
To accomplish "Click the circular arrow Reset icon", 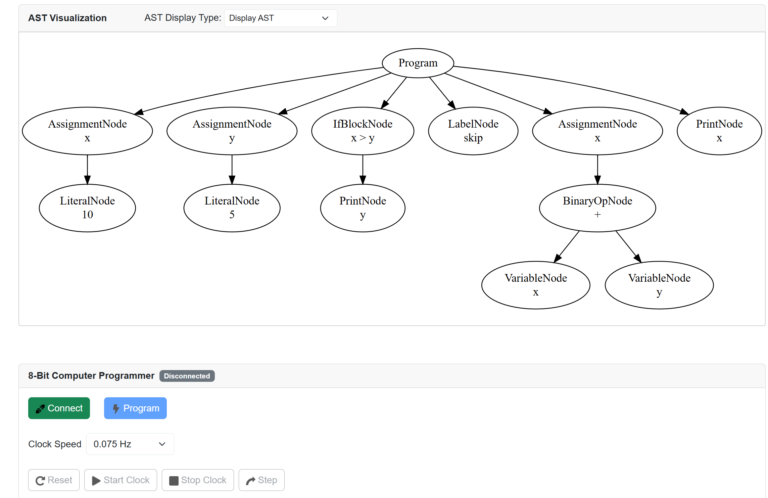I will point(40,481).
